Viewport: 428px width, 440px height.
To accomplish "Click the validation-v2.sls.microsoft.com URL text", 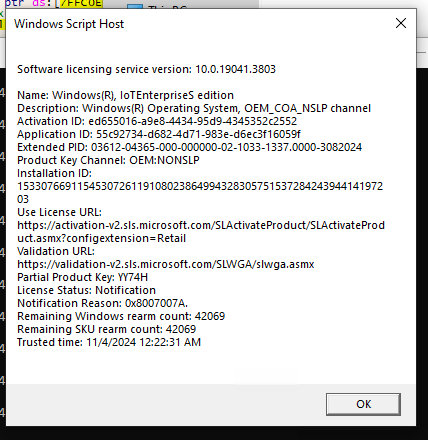I will click(x=166, y=264).
